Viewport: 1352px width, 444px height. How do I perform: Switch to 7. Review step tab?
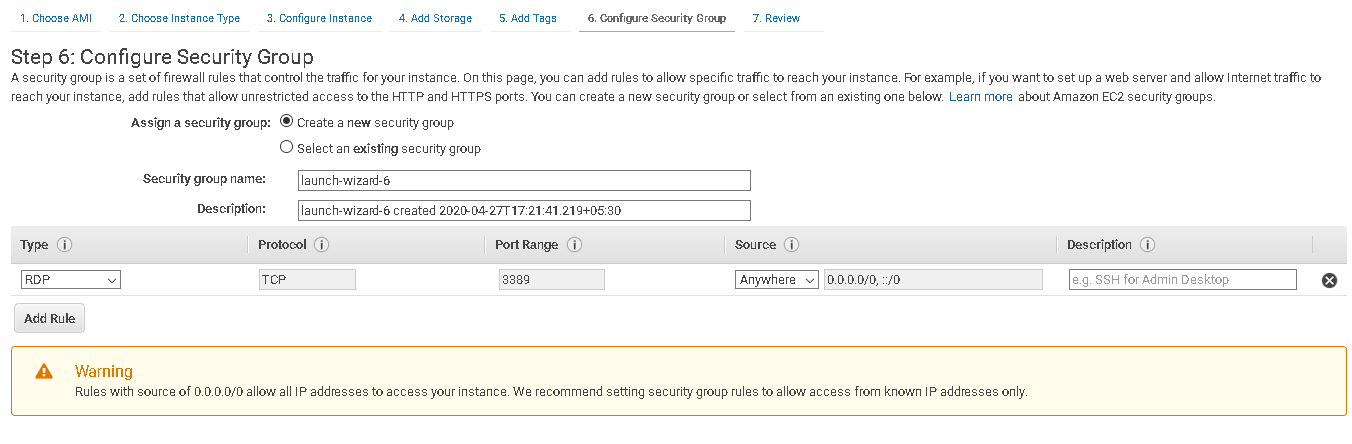pos(776,18)
